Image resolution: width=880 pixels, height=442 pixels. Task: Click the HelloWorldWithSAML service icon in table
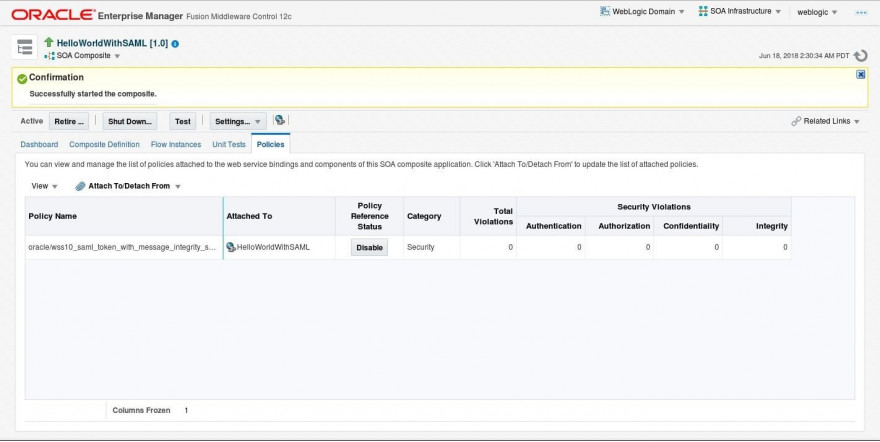tap(231, 247)
